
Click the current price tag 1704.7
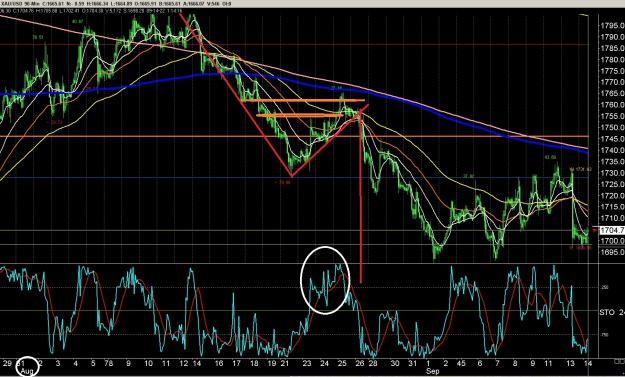(612, 230)
